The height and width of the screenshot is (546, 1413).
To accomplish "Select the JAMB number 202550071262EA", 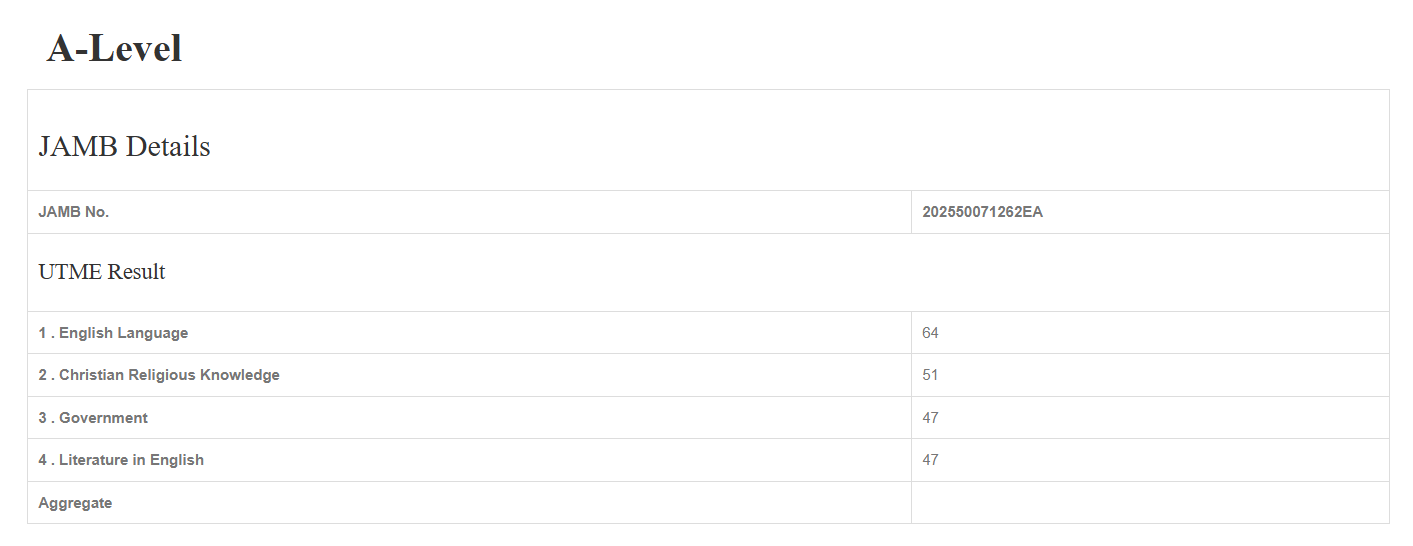I will [x=982, y=212].
